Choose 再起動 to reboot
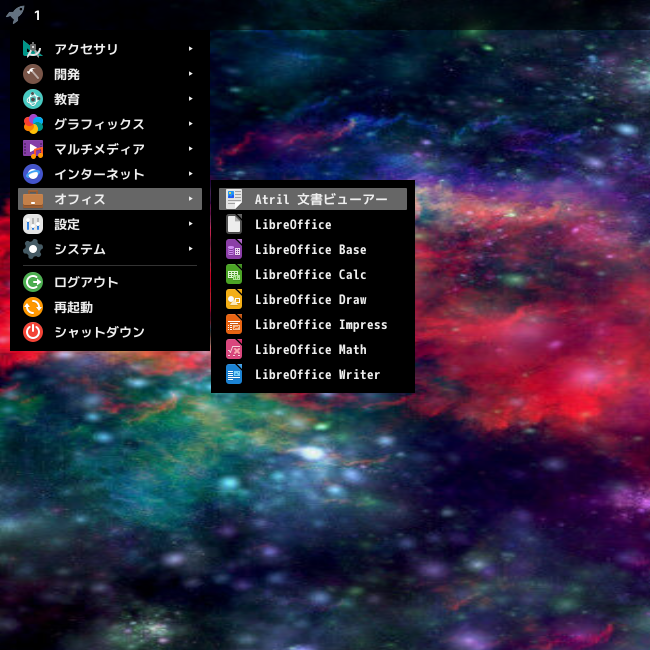 [x=110, y=307]
